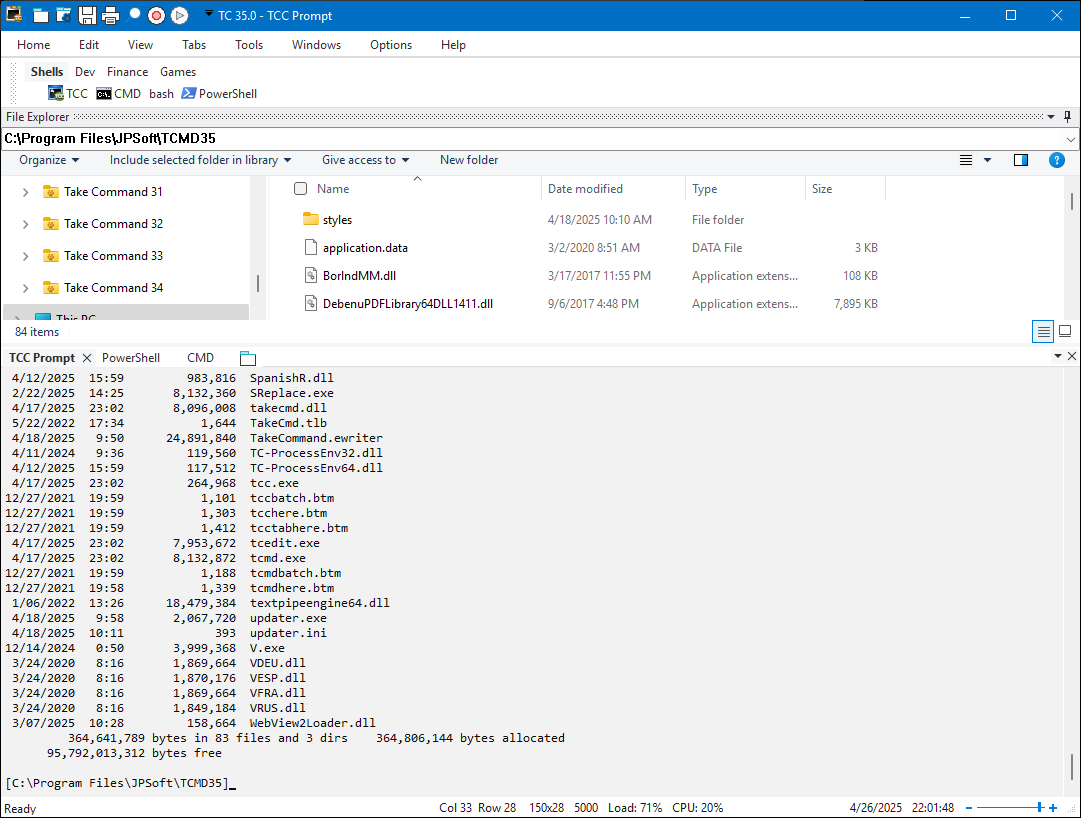This screenshot has width=1081, height=818.
Task: Change your view with the list icon
Action: pyautogui.click(x=966, y=160)
